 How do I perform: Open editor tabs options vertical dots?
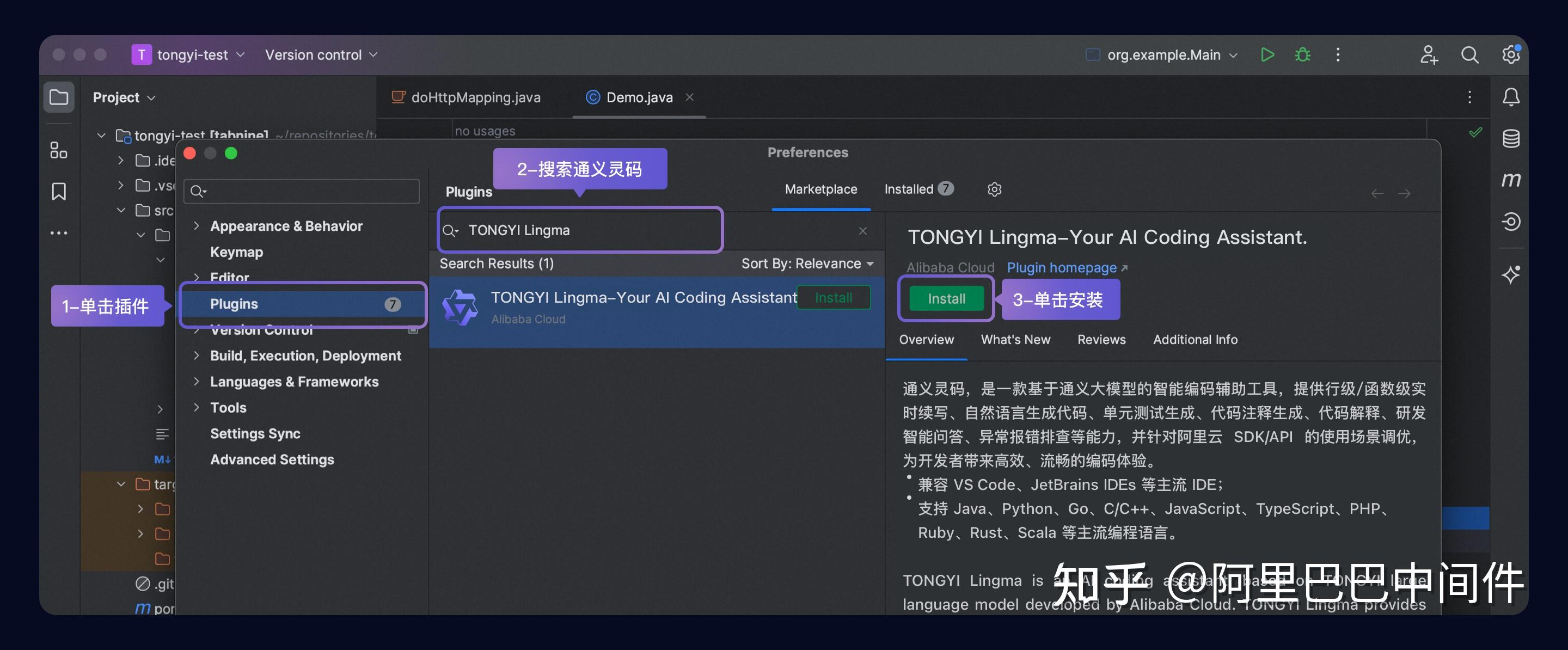point(1469,97)
